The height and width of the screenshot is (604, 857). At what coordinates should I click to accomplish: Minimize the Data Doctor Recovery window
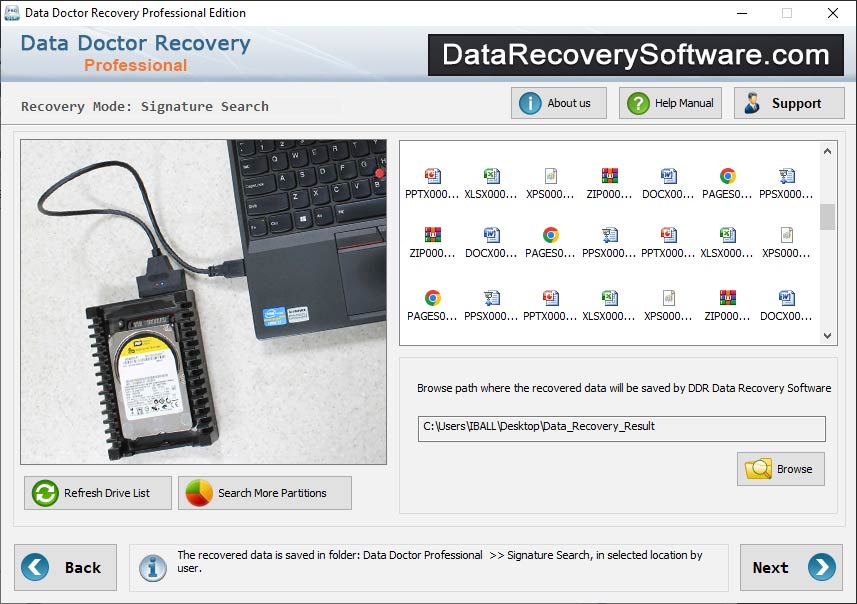742,13
